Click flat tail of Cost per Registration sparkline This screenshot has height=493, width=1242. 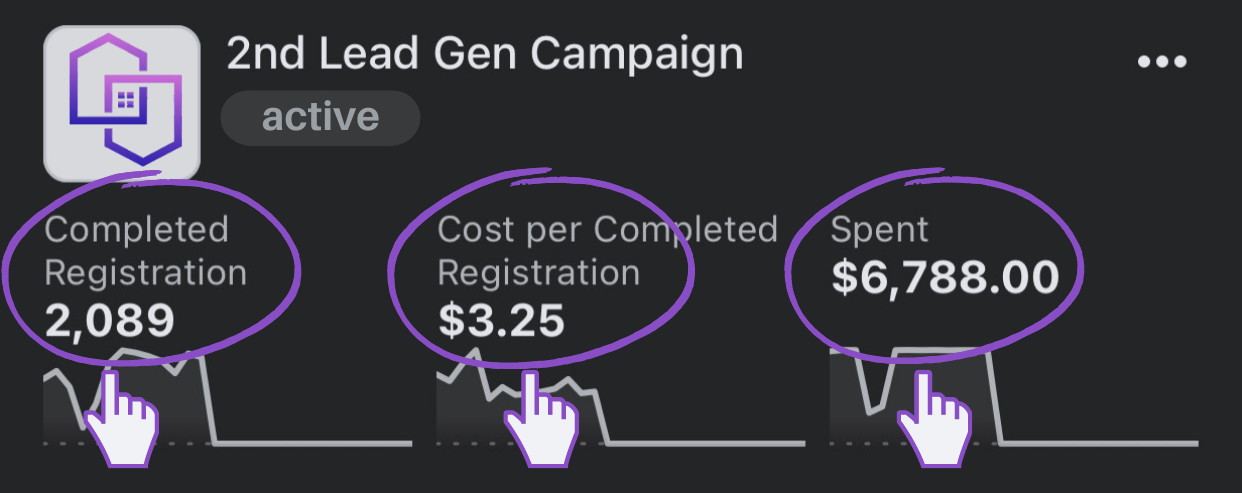coord(706,443)
